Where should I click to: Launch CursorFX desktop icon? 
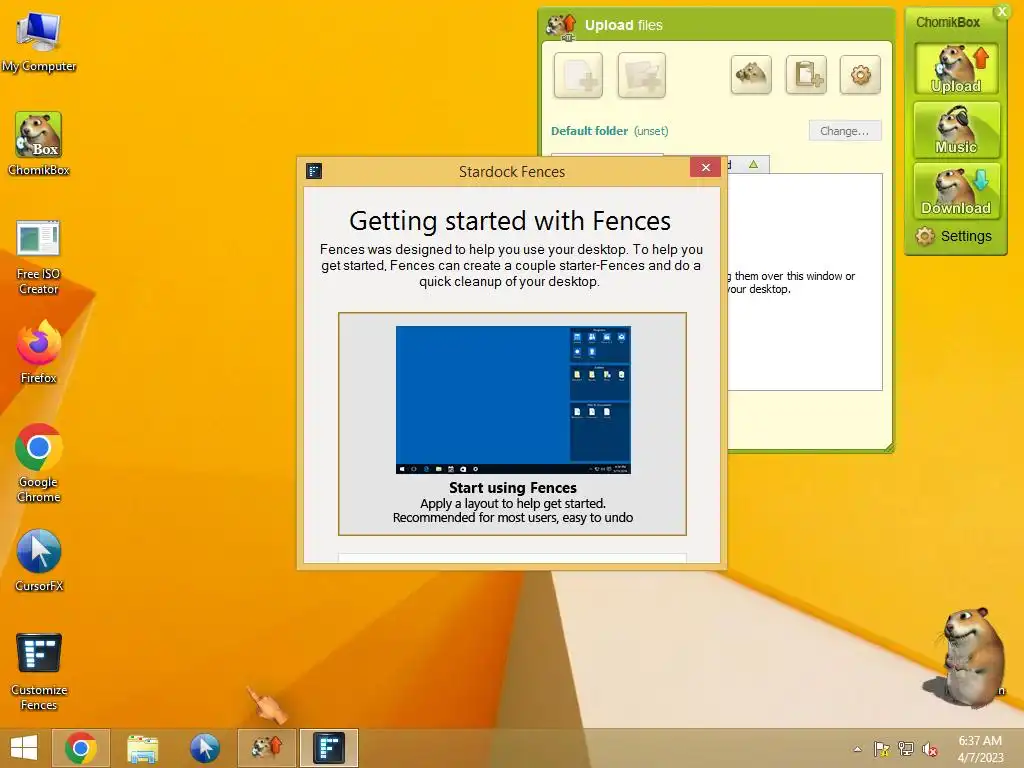pyautogui.click(x=39, y=560)
